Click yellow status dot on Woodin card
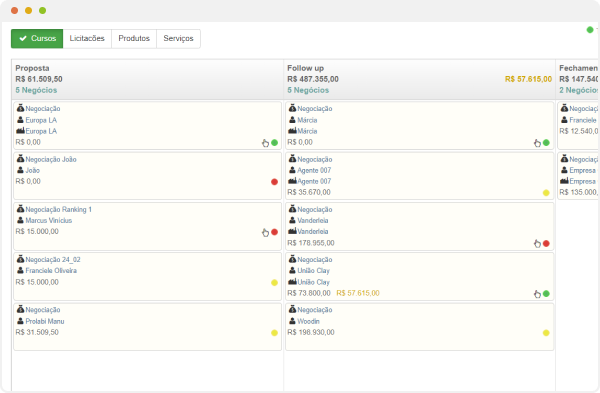 [x=546, y=333]
